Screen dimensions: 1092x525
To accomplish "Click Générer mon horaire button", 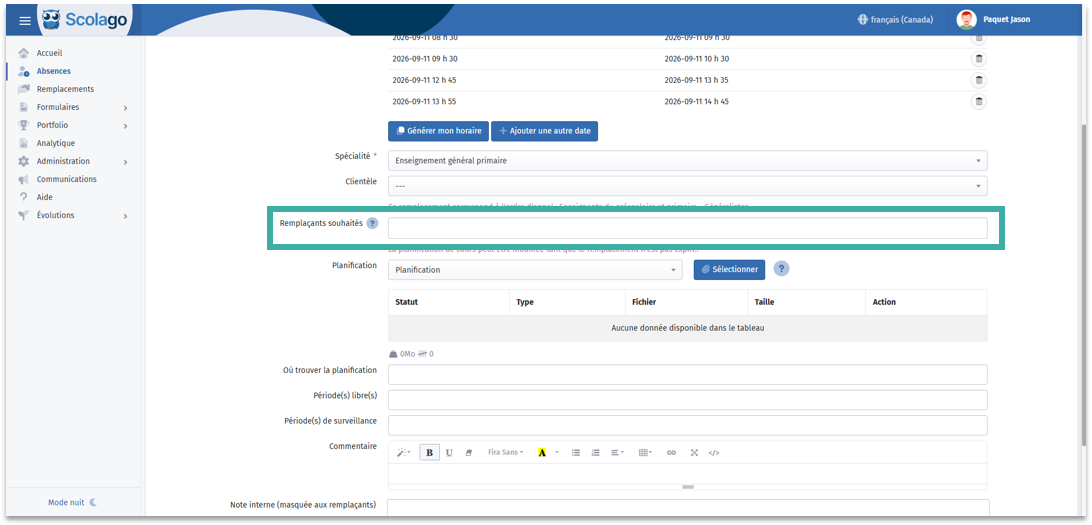I will (x=438, y=131).
